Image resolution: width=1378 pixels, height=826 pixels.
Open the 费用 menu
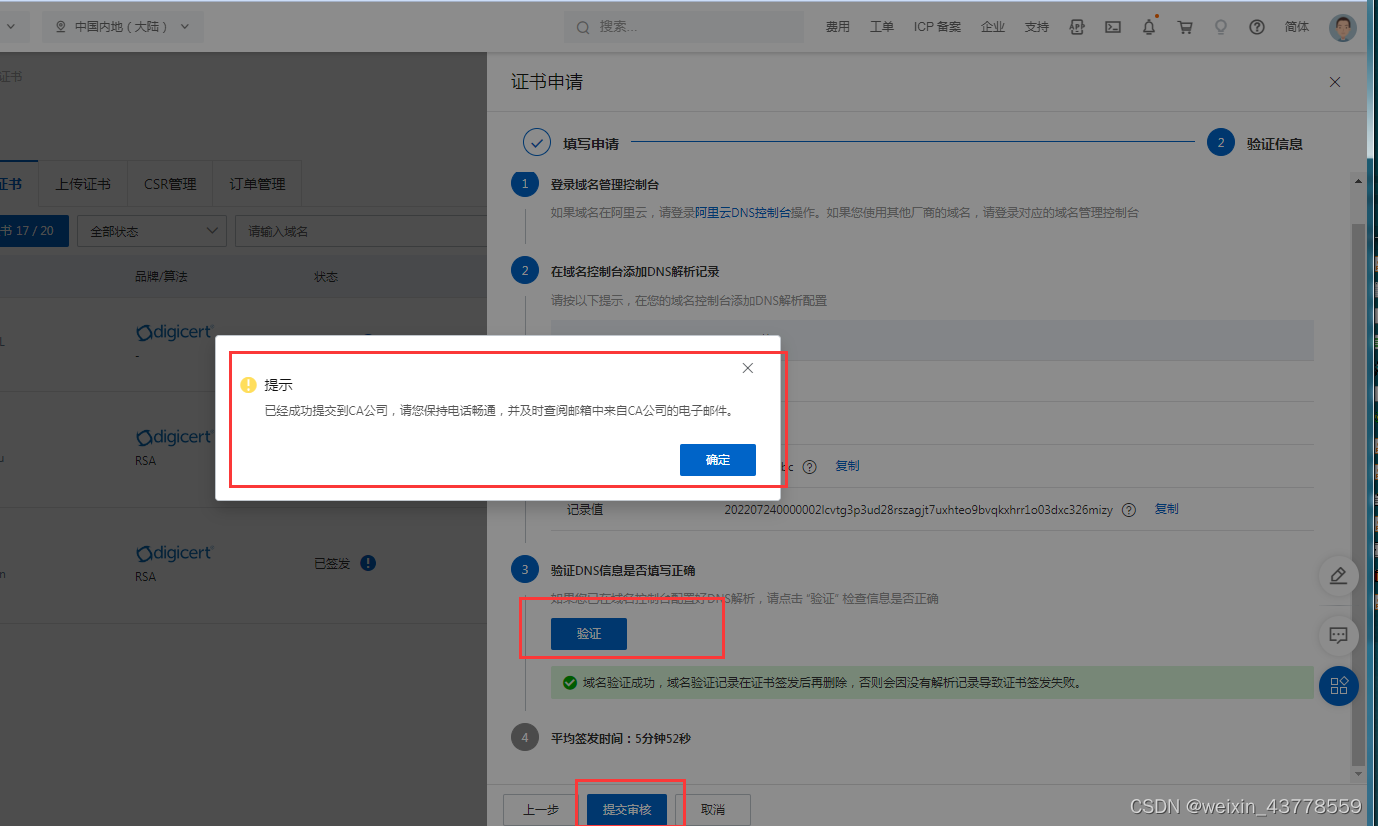[x=838, y=27]
